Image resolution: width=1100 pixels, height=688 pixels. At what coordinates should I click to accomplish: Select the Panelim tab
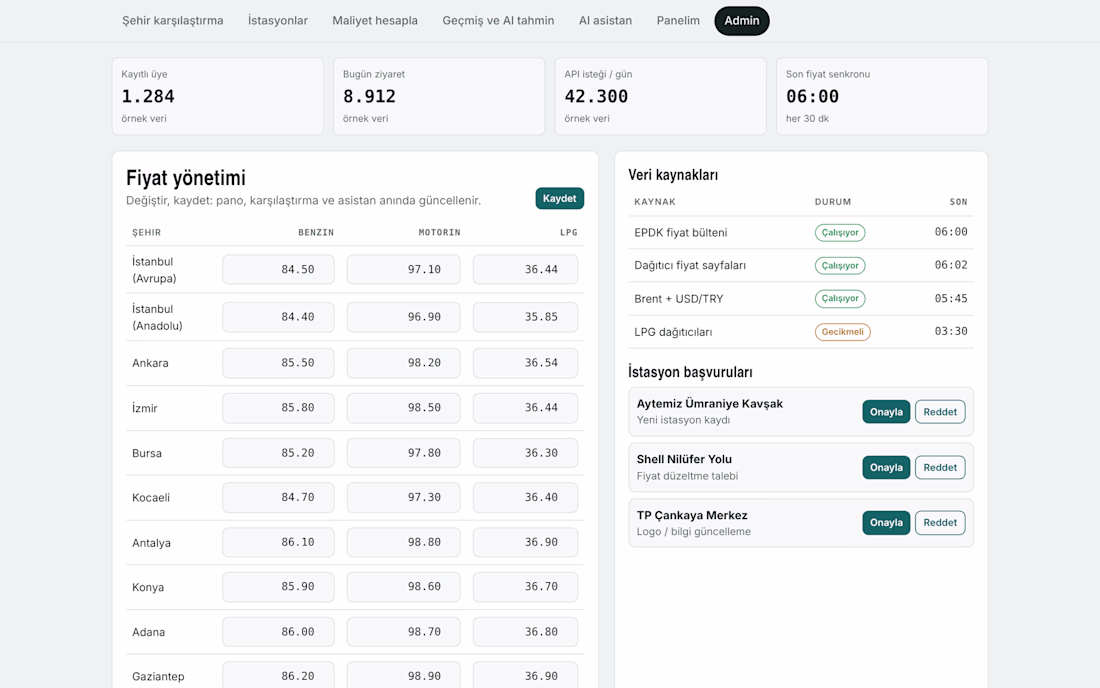678,20
